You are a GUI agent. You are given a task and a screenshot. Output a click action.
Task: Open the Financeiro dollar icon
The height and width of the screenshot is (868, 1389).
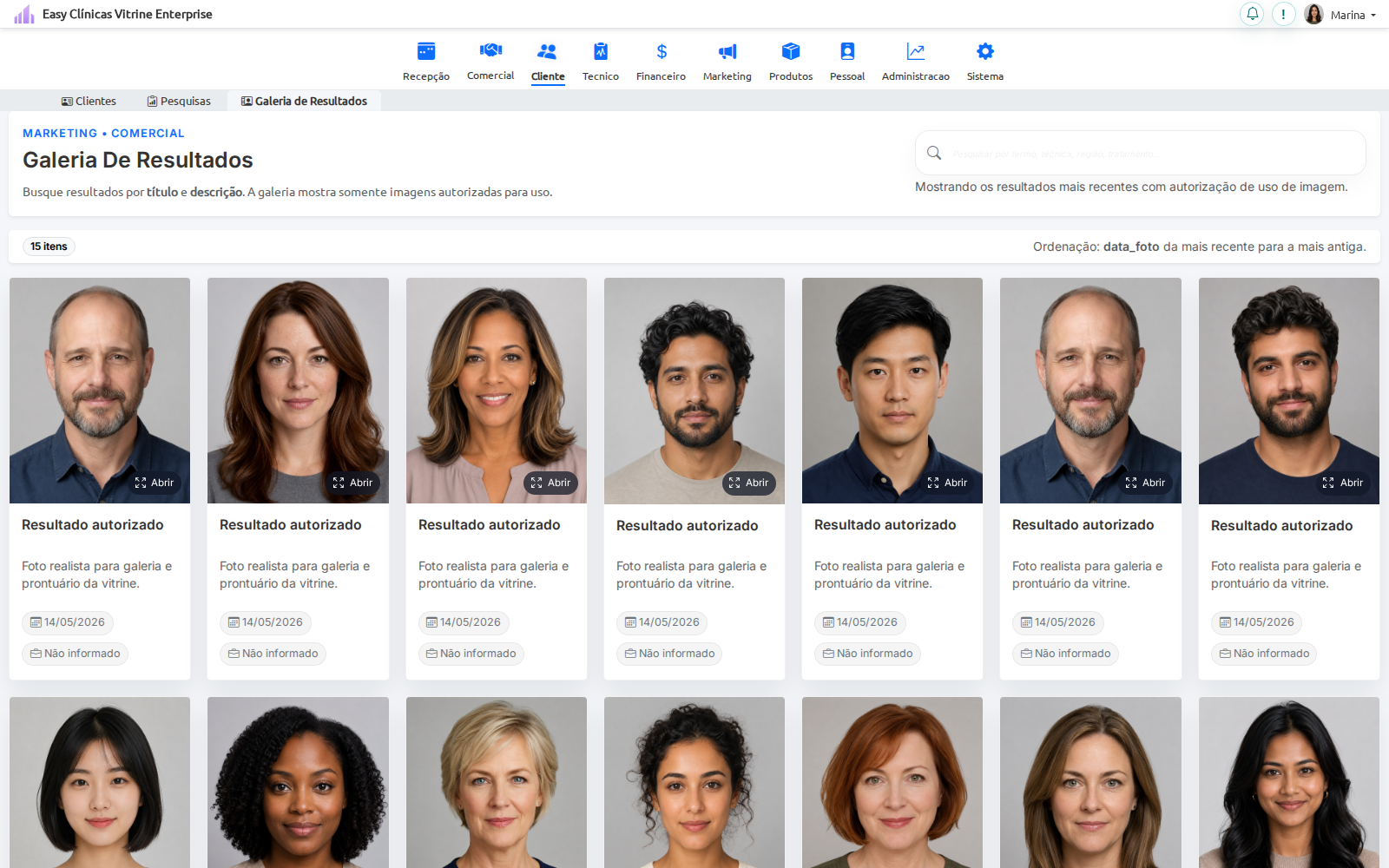(x=662, y=51)
